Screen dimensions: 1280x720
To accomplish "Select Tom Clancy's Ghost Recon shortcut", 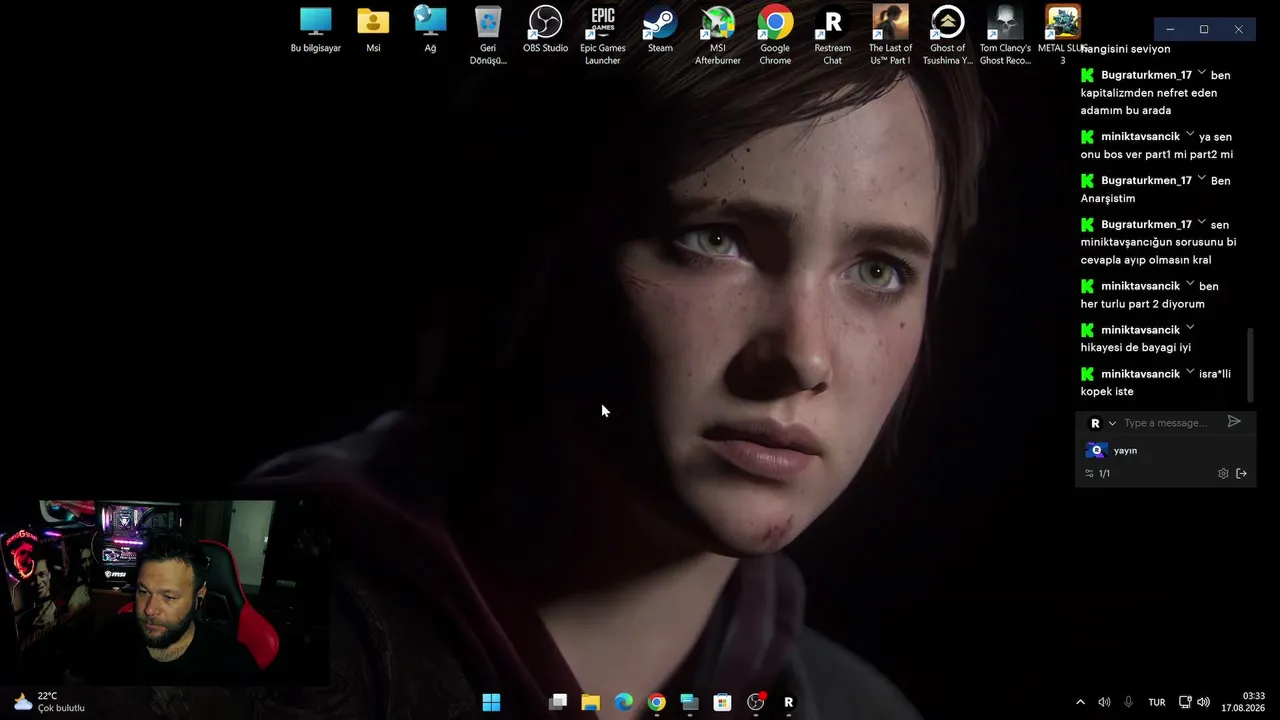I will pos(1005,35).
